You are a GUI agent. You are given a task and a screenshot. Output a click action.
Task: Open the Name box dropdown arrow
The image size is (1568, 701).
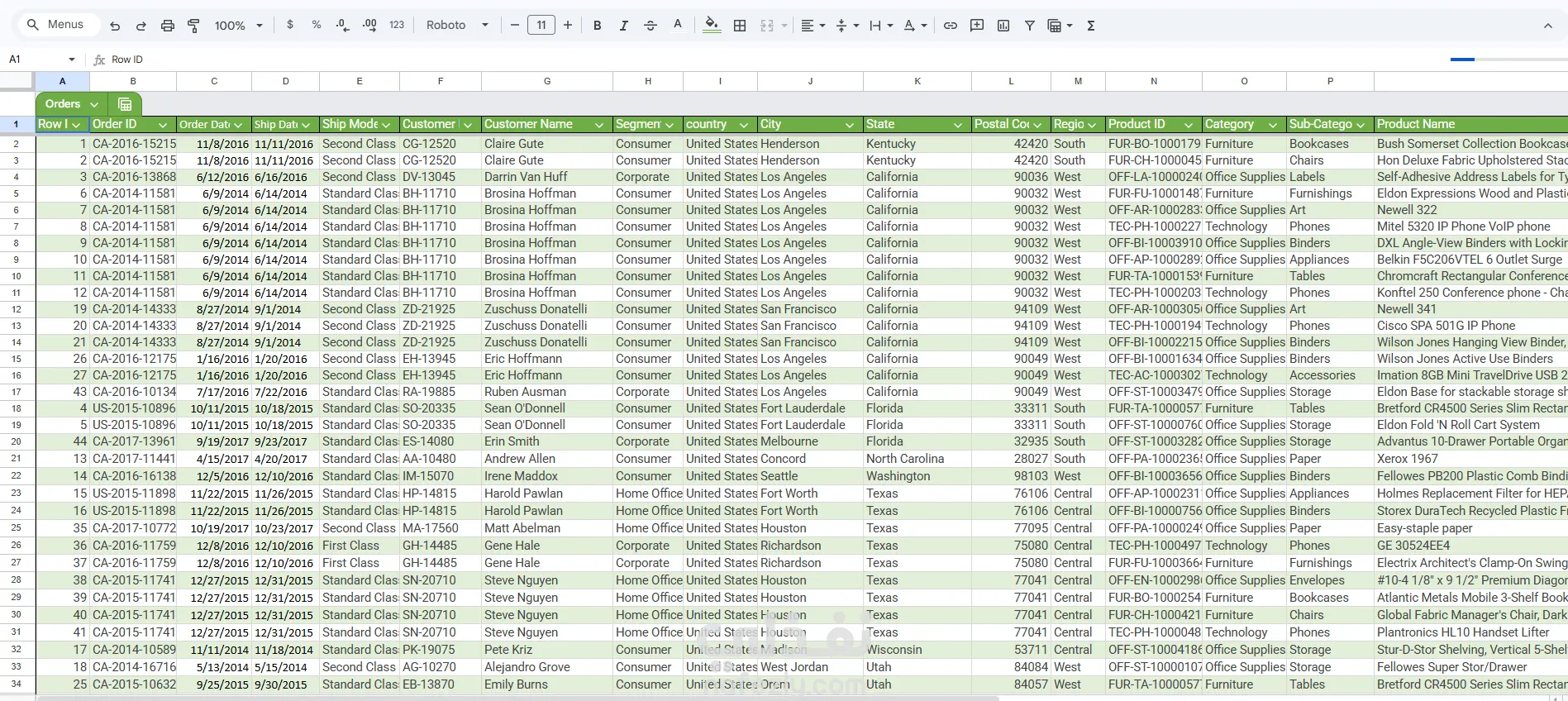72,60
